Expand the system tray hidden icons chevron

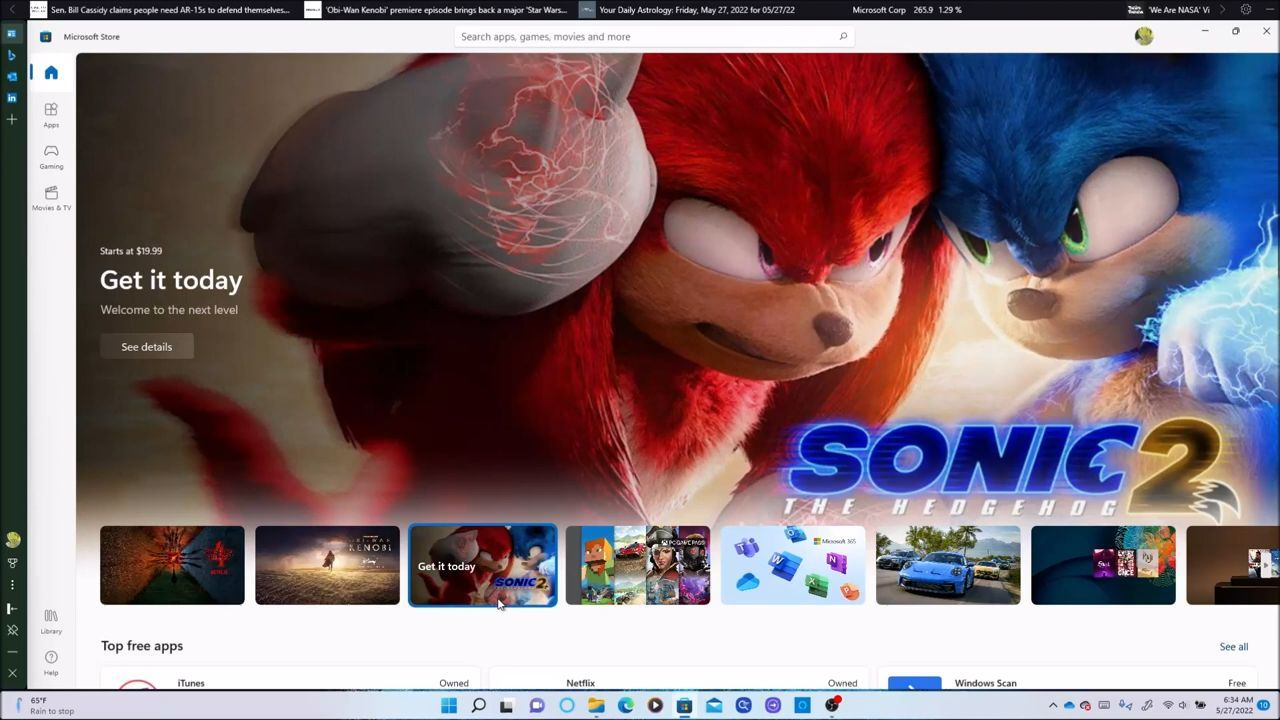point(1052,705)
